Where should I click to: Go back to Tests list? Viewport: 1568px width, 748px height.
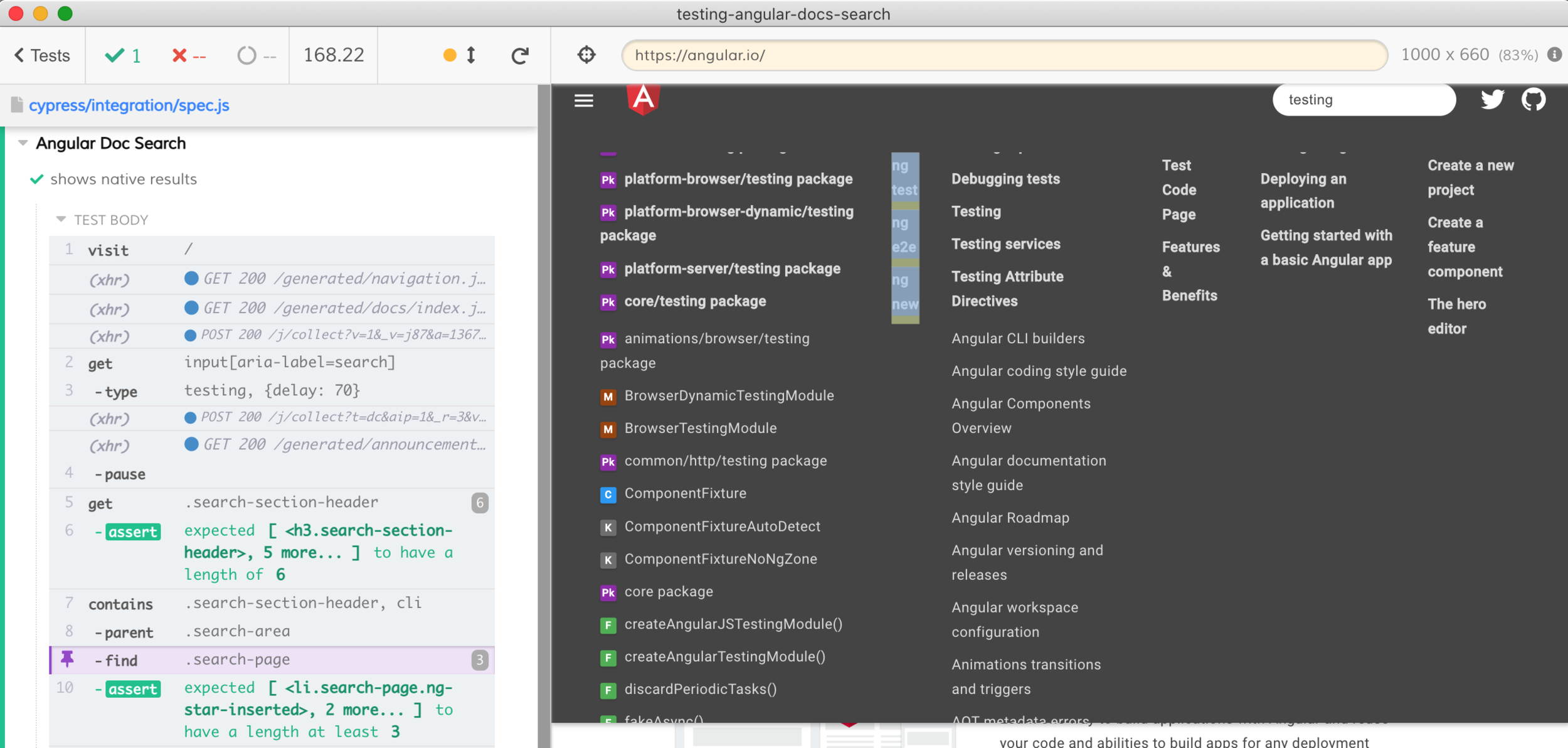pyautogui.click(x=42, y=55)
